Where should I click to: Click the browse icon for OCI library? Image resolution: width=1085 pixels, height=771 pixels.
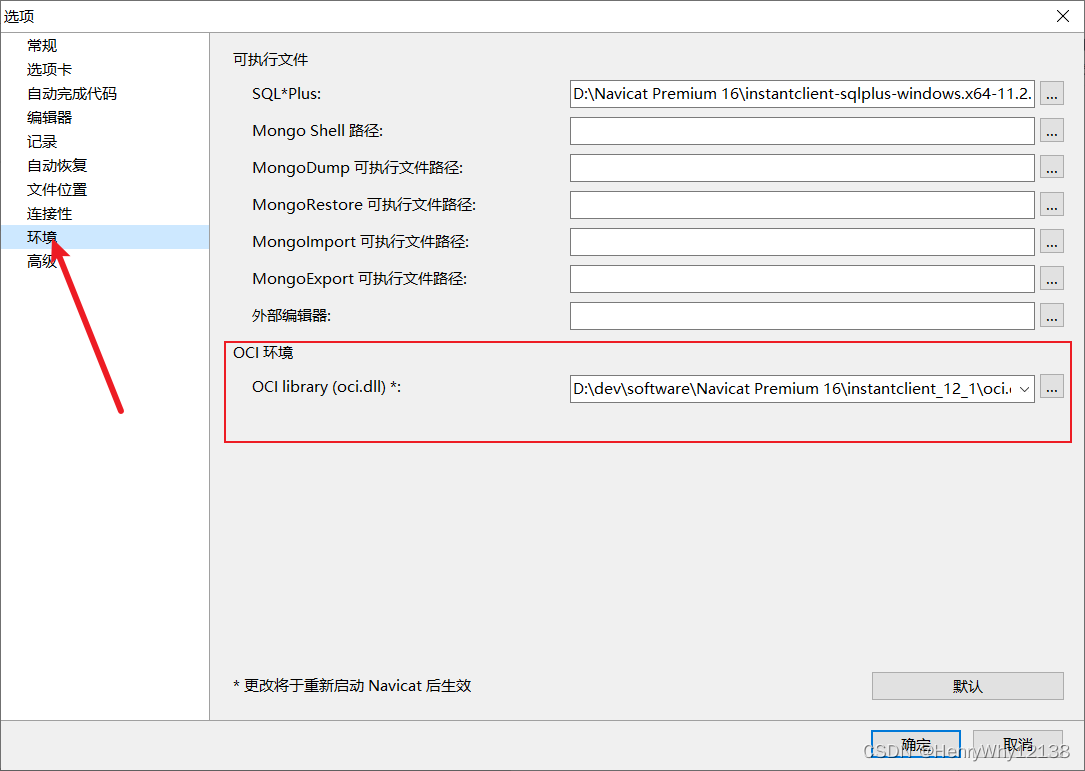[1051, 387]
